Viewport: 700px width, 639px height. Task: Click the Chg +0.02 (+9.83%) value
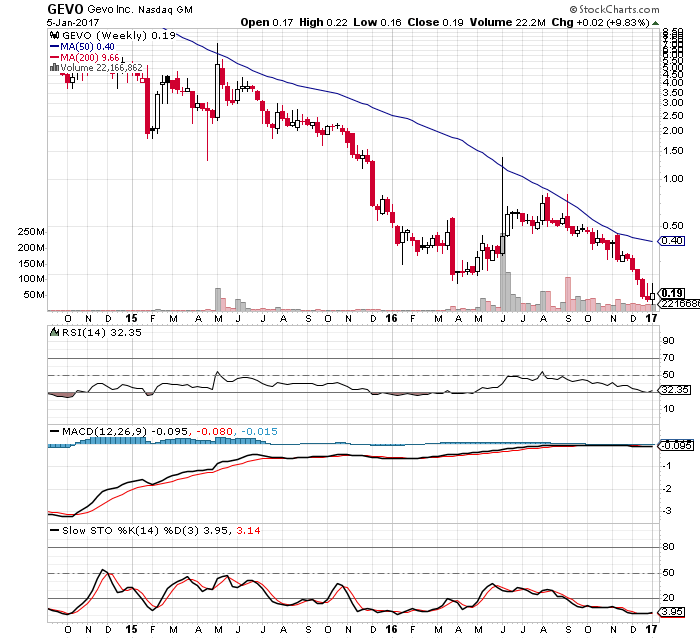pos(600,22)
